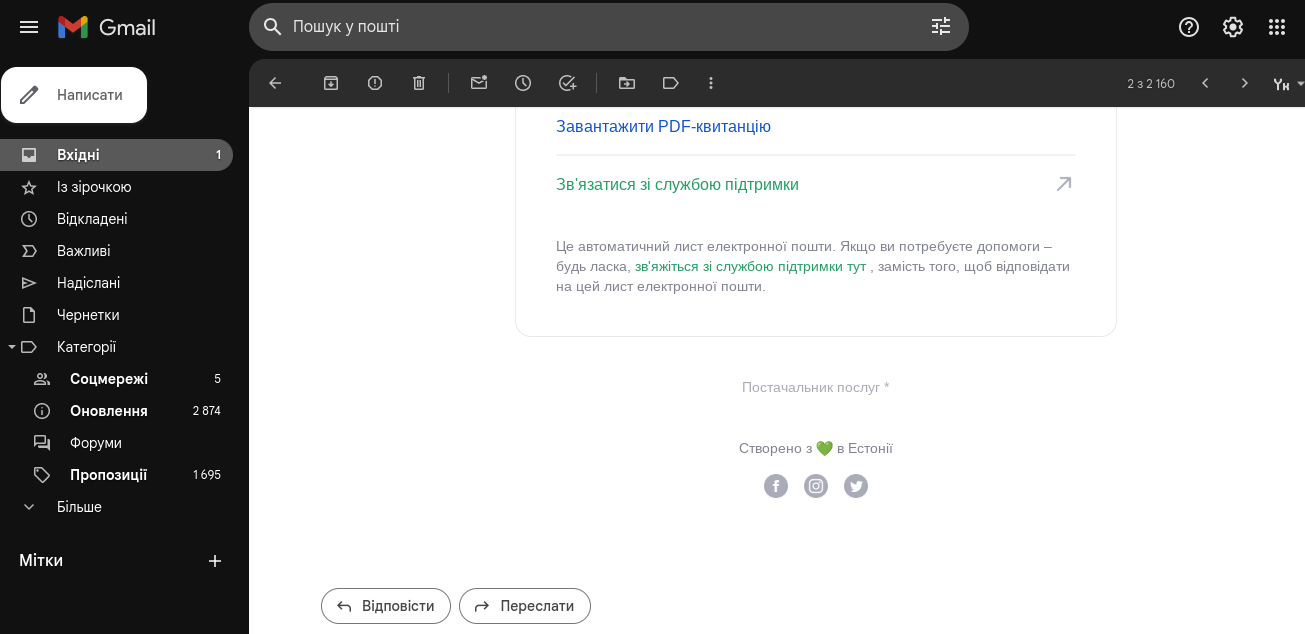The width and height of the screenshot is (1305, 634).
Task: Apply a label to this email
Action: click(x=670, y=83)
